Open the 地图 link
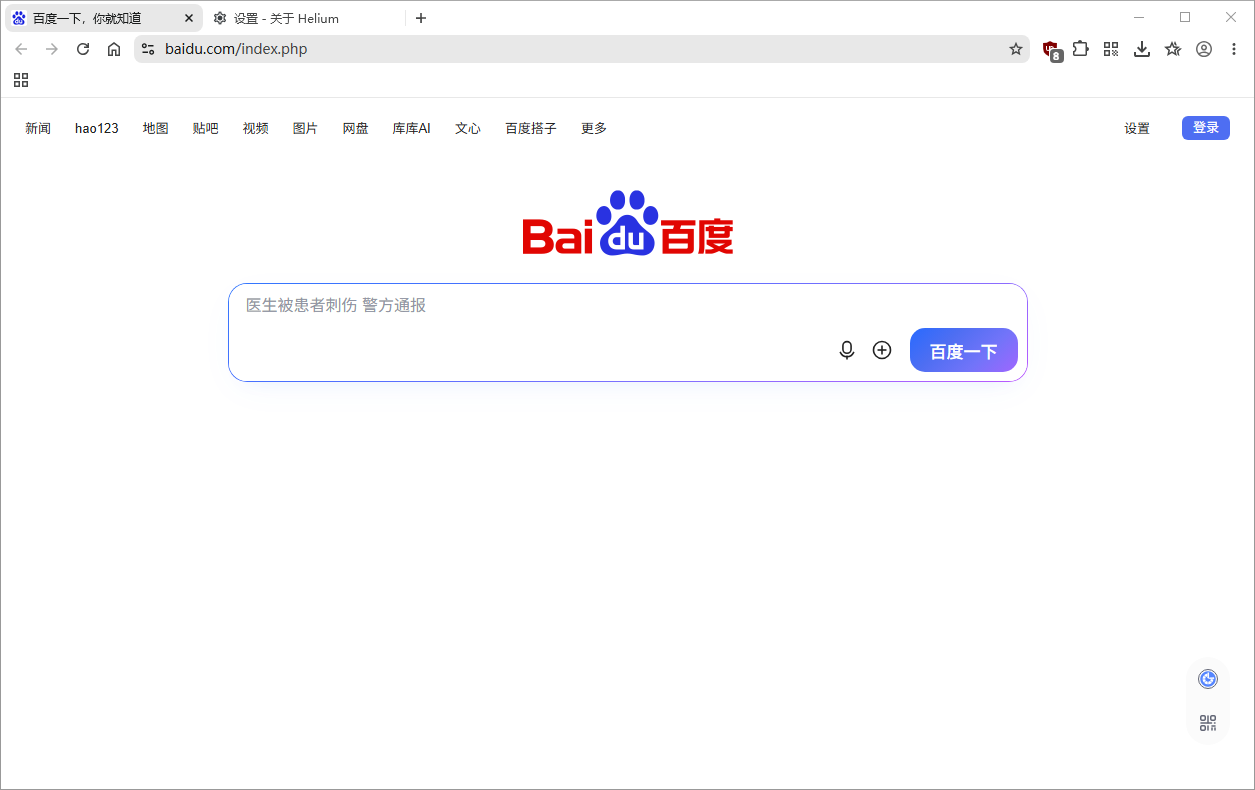Screen dimensions: 1255x790 pos(156,128)
